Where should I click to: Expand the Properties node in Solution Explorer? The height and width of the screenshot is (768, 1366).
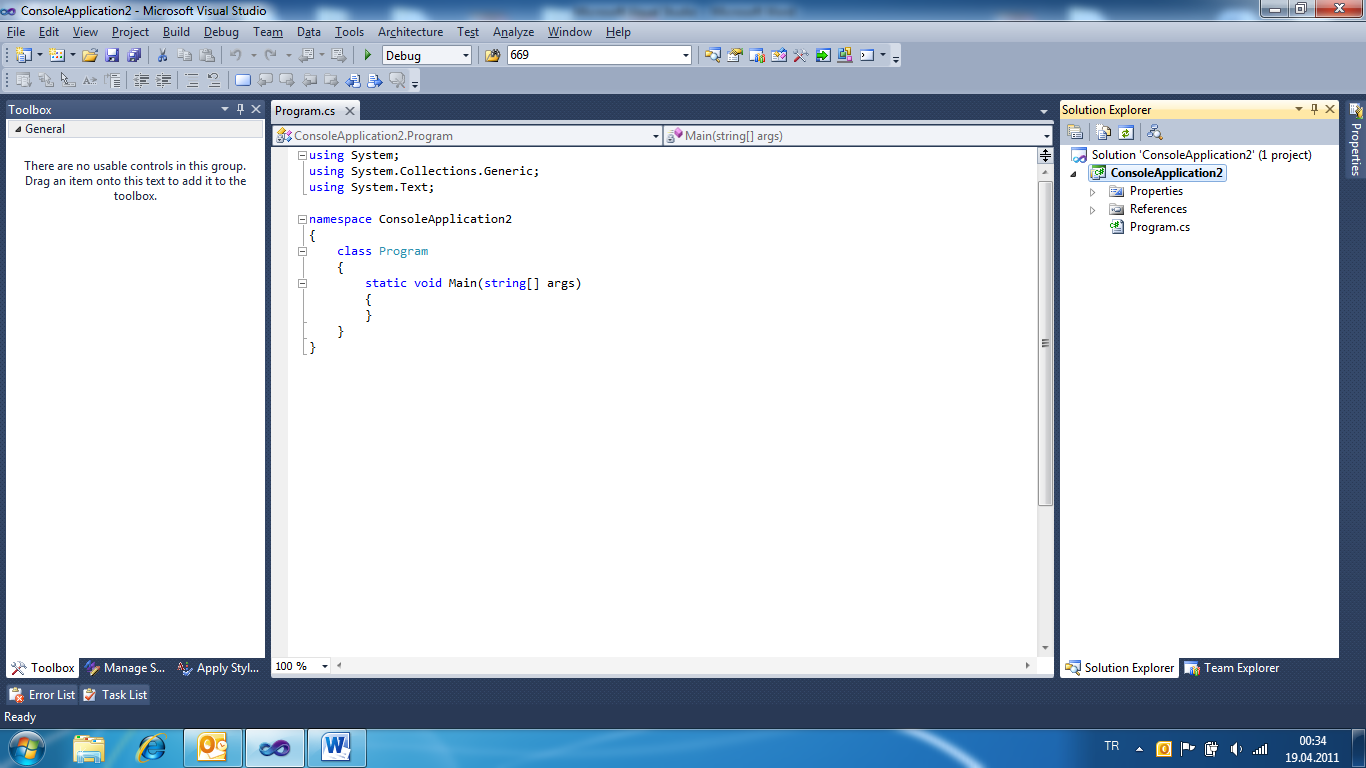[x=1093, y=191]
